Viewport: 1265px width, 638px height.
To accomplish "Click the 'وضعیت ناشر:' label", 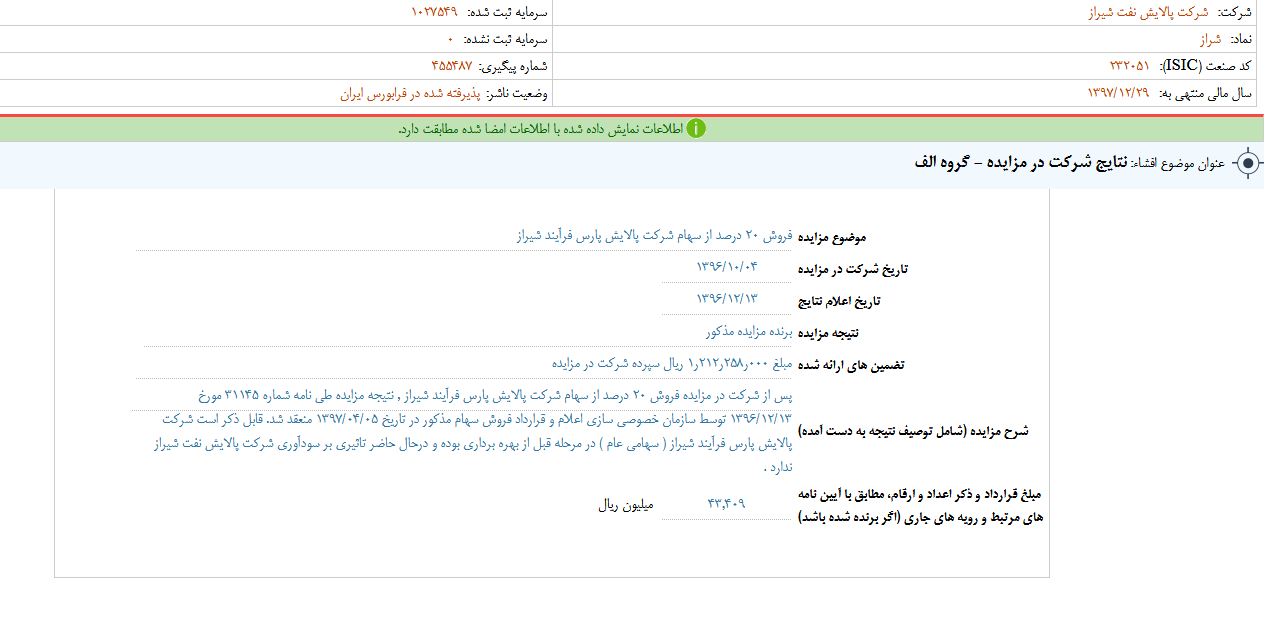I will pos(516,93).
